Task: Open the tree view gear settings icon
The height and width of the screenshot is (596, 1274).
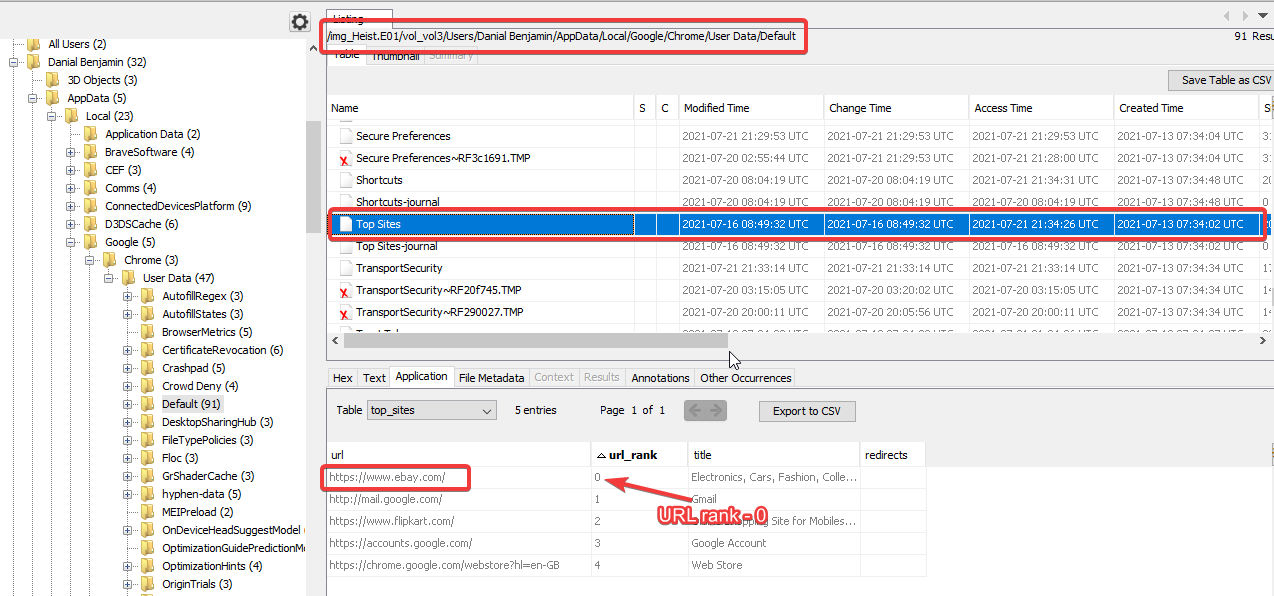Action: pos(299,22)
